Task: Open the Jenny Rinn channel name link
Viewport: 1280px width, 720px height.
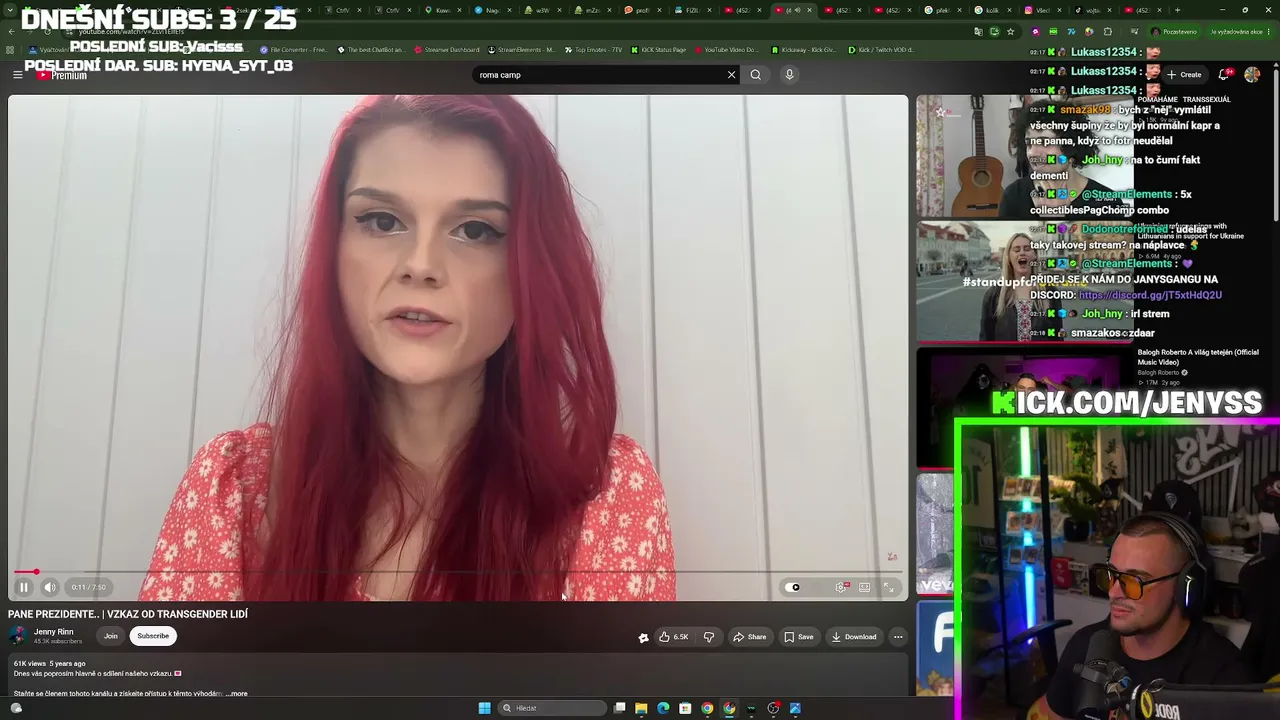Action: click(54, 632)
